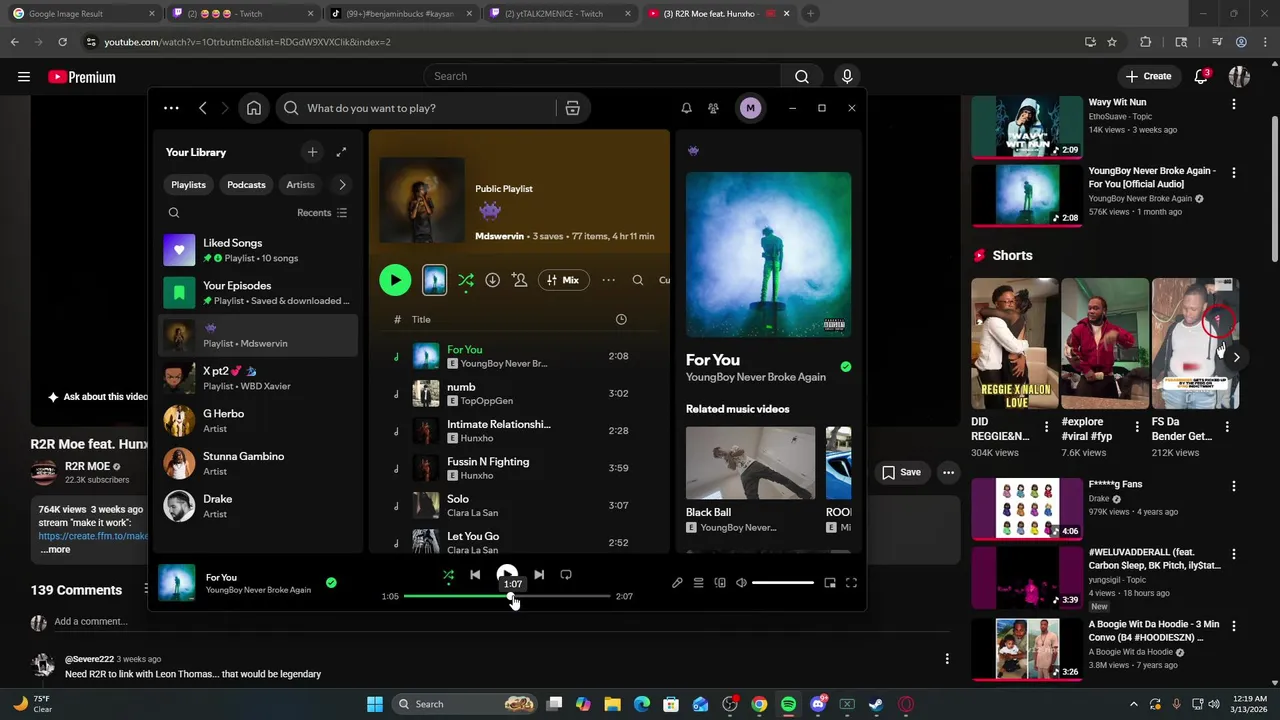This screenshot has height=720, width=1280.
Task: Open options for Wavy Wit Nun video
Action: (1233, 104)
